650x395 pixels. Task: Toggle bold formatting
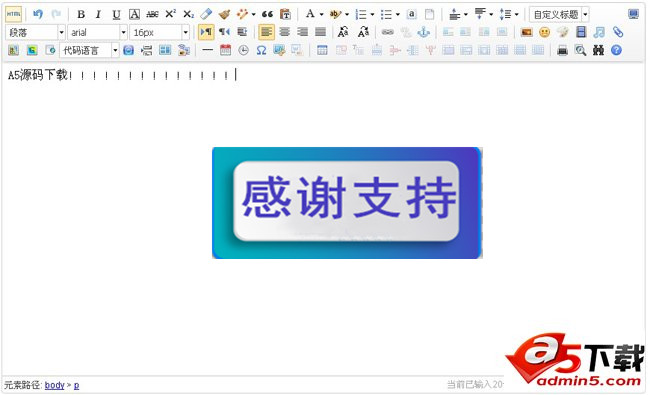pyautogui.click(x=81, y=15)
